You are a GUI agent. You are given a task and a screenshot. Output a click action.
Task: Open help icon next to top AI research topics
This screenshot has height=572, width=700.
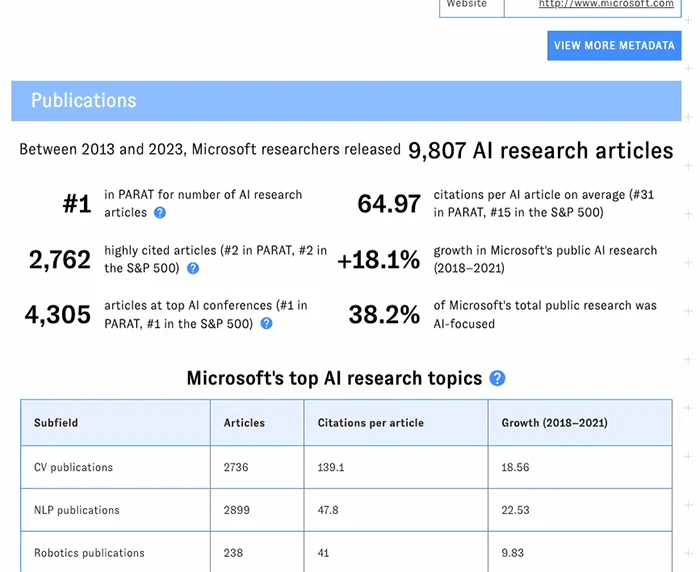pos(497,379)
